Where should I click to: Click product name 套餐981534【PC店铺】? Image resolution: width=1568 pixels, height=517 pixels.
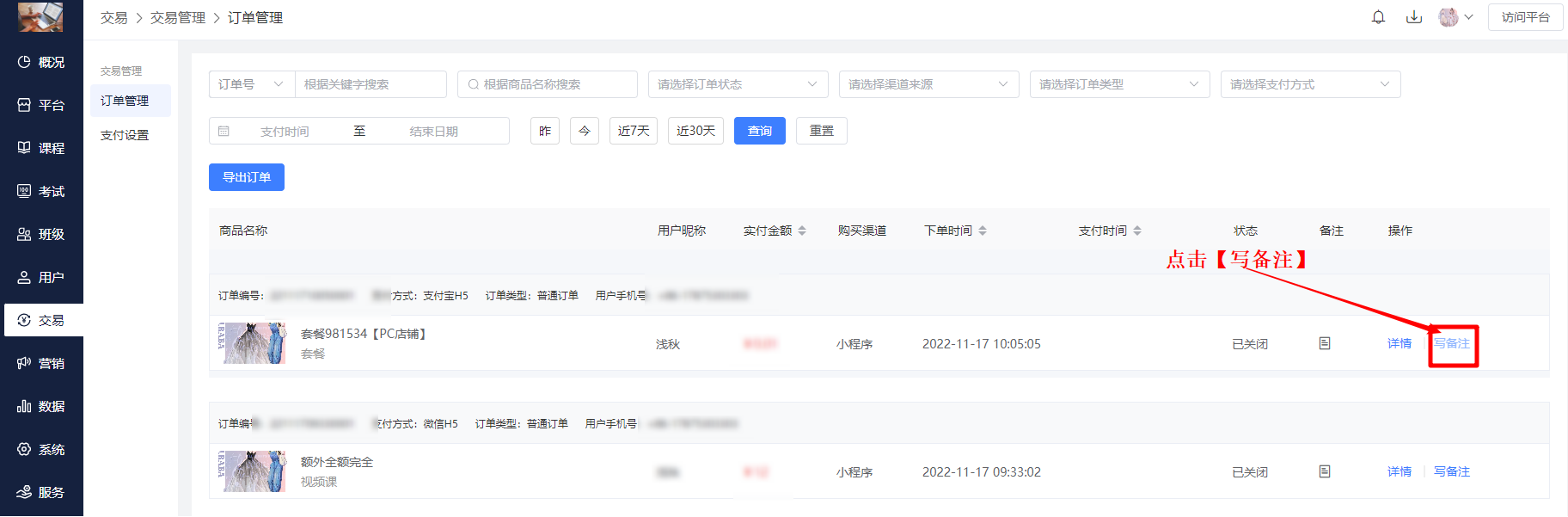[x=365, y=334]
